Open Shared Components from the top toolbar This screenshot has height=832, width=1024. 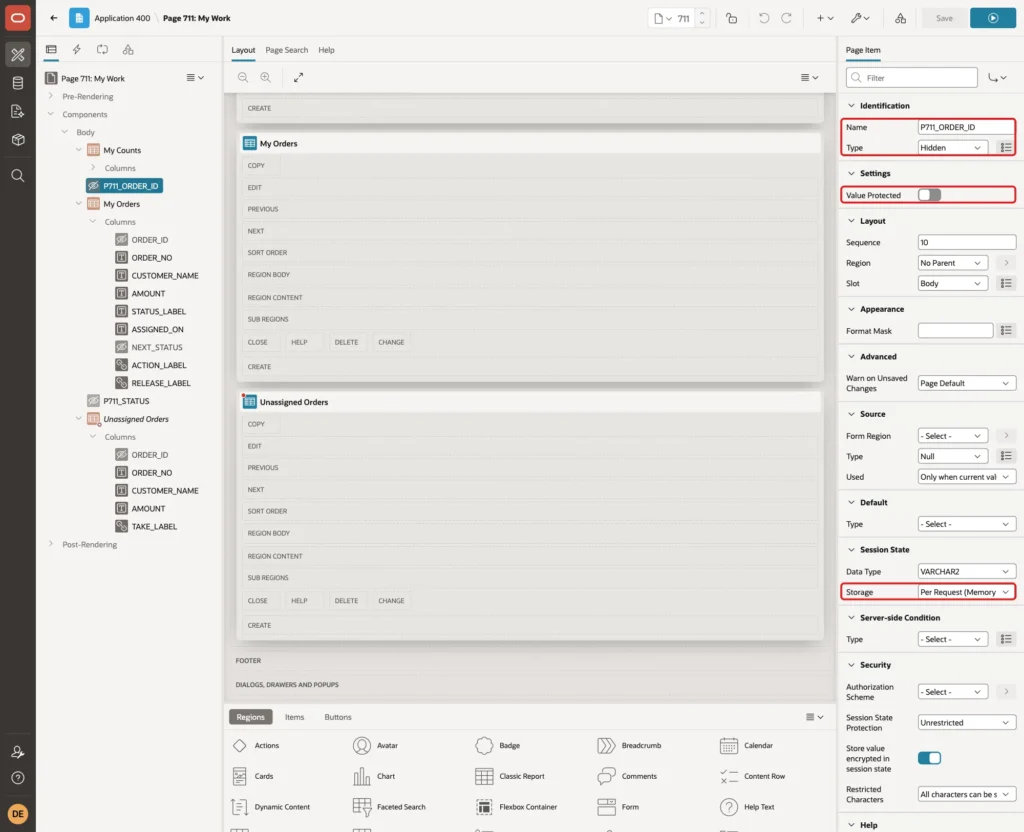(900, 18)
